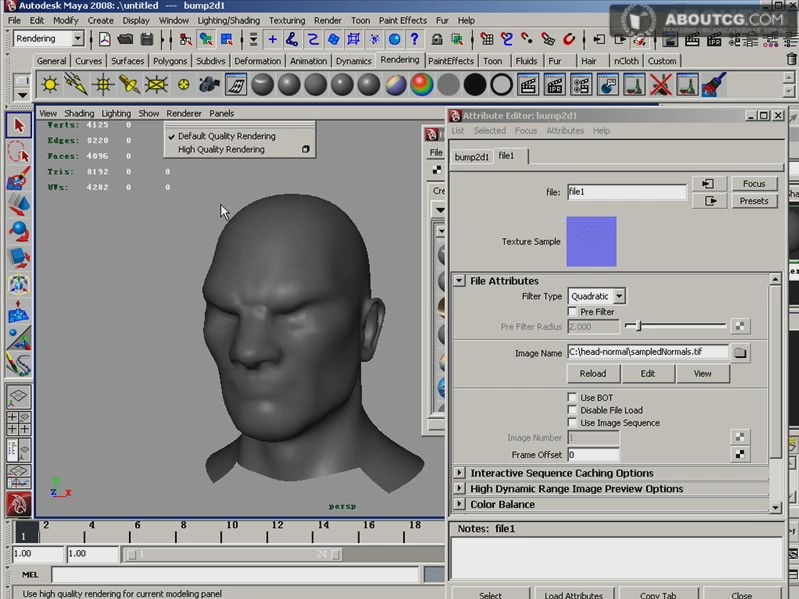Click the Reload image button
The image size is (799, 599).
point(593,373)
